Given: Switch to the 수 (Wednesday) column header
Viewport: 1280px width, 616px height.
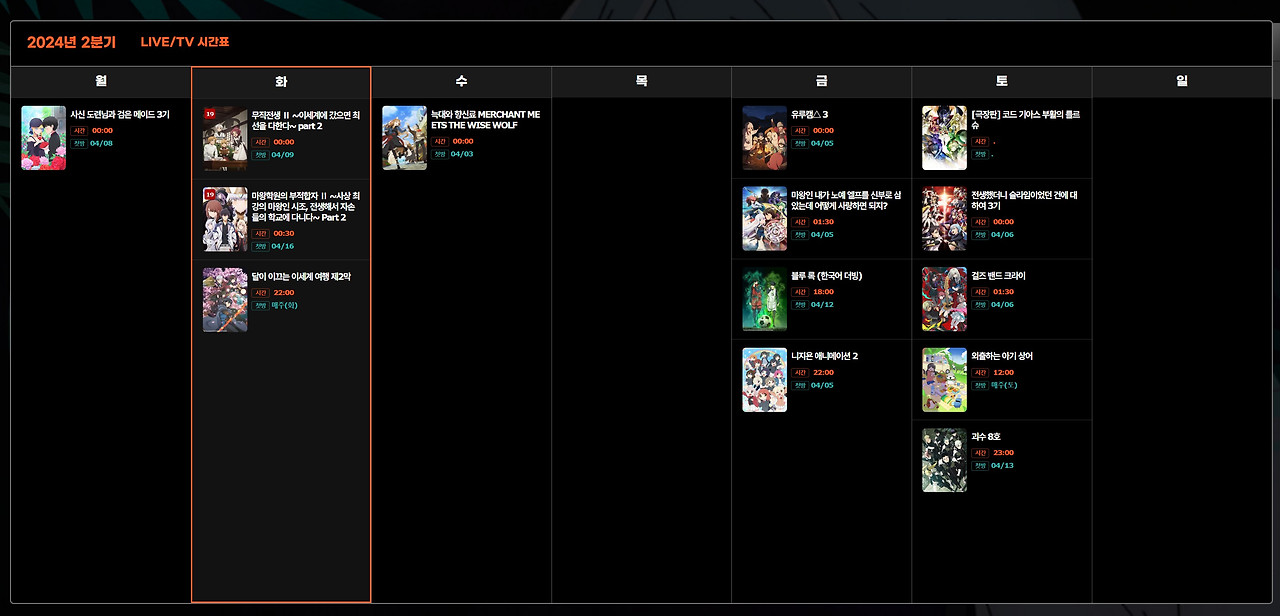Looking at the screenshot, I should (x=461, y=81).
